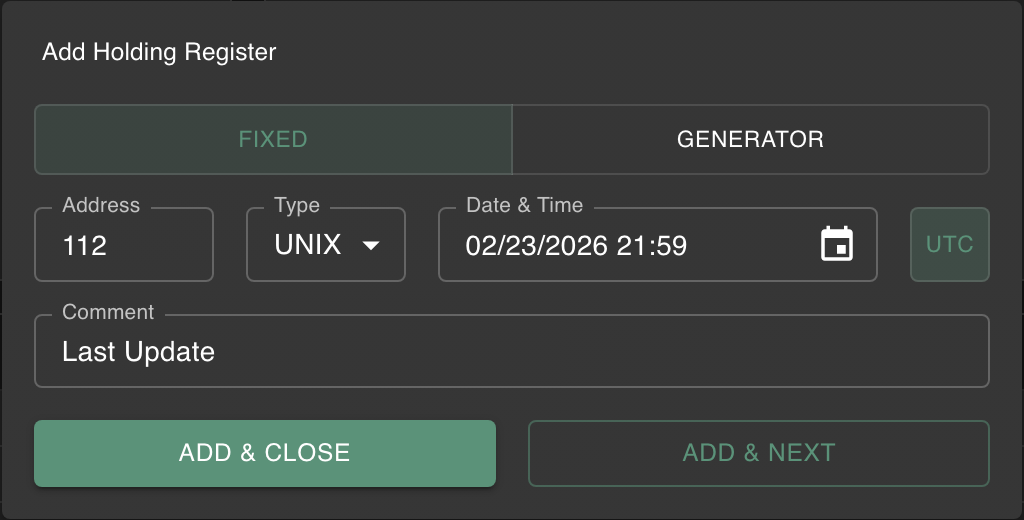The height and width of the screenshot is (520, 1024).
Task: Select the month segment 02 in the date
Action: [x=480, y=245]
